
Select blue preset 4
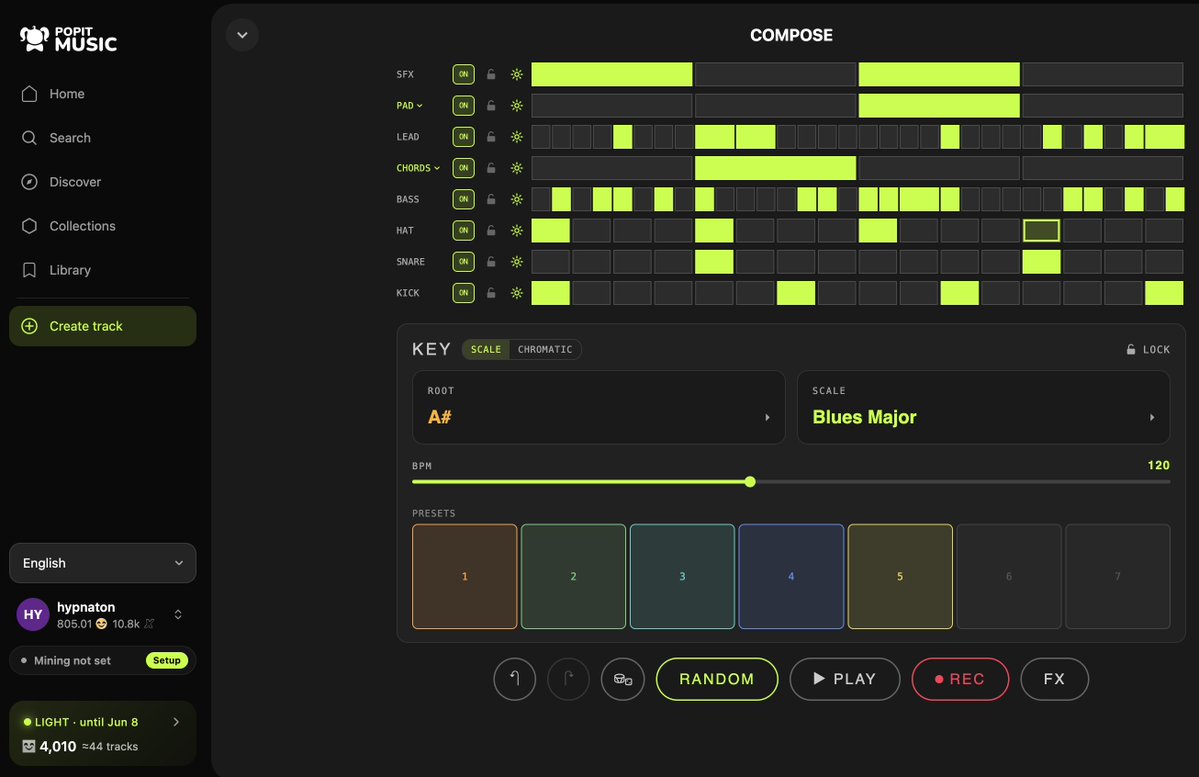click(x=791, y=577)
